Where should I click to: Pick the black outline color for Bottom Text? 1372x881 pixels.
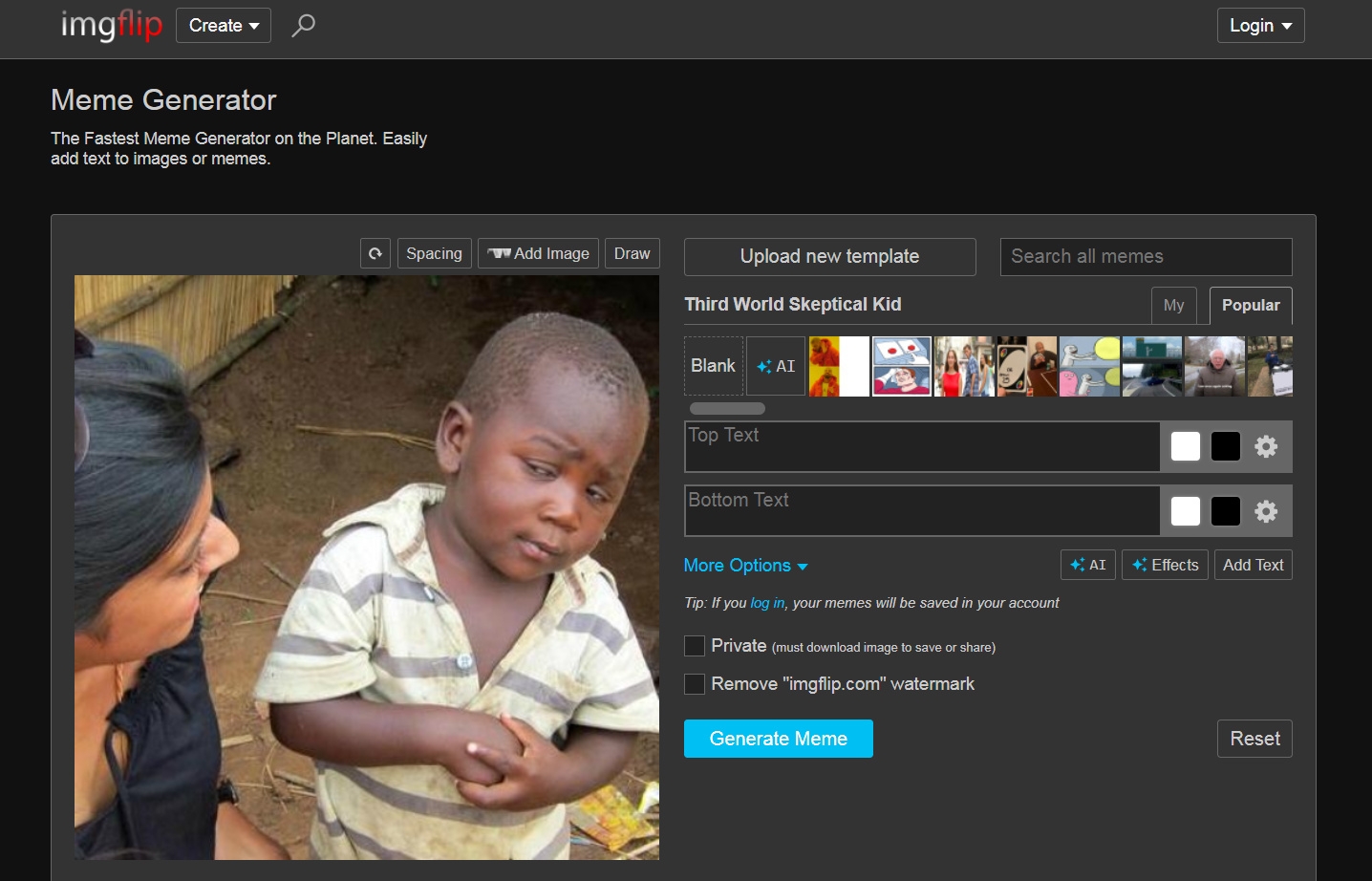[1226, 511]
